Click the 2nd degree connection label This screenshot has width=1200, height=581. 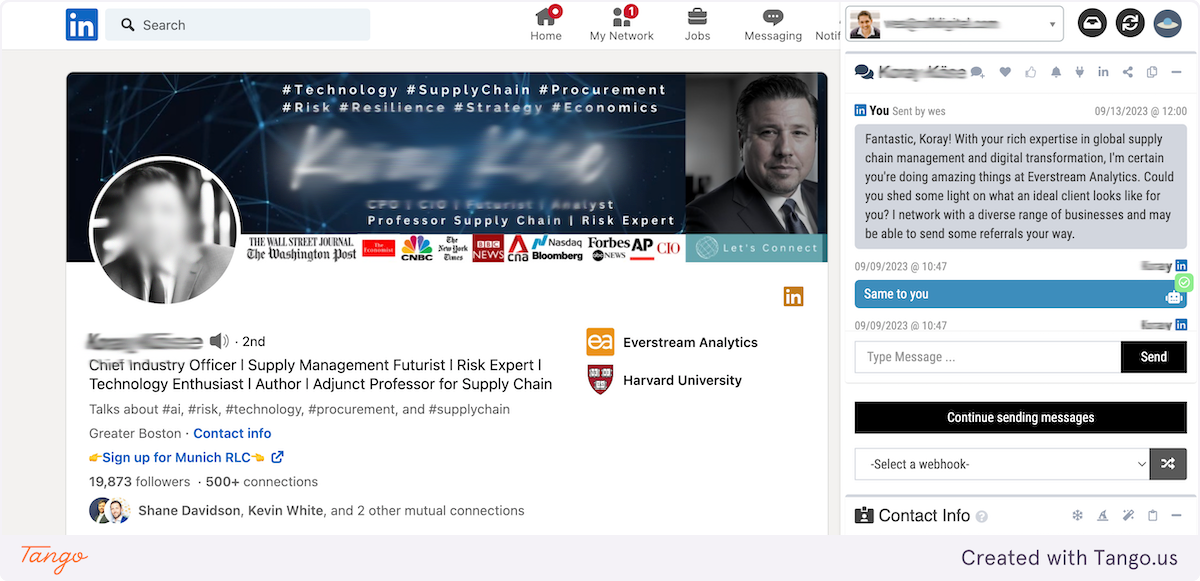254,341
